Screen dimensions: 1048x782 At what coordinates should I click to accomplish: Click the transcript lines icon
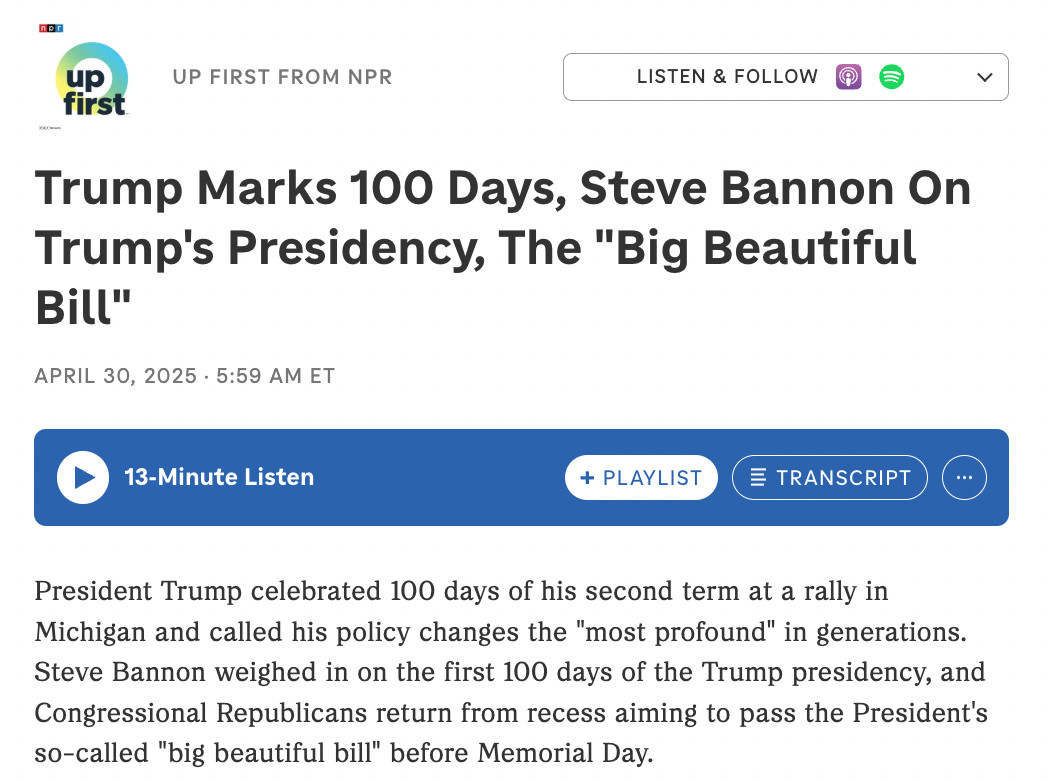point(758,477)
